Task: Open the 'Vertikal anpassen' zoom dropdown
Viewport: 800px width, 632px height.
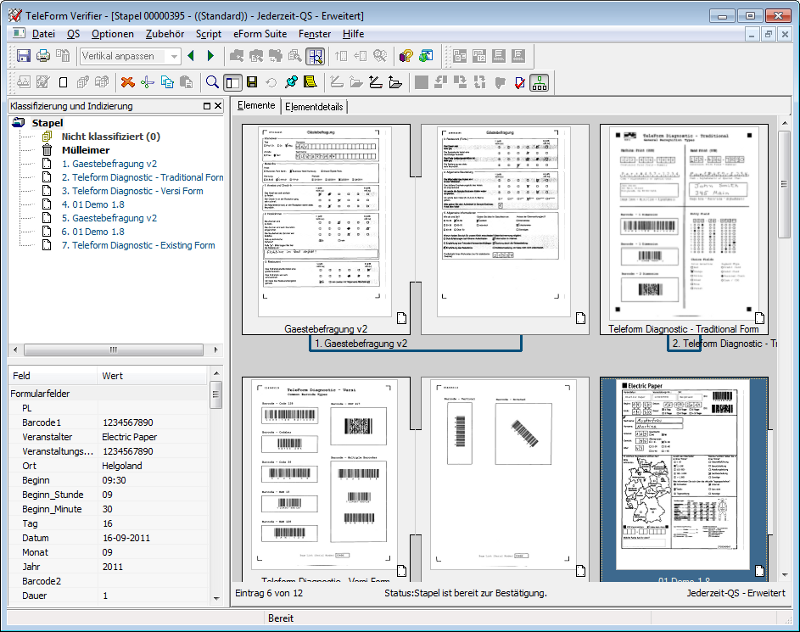Action: [174, 57]
